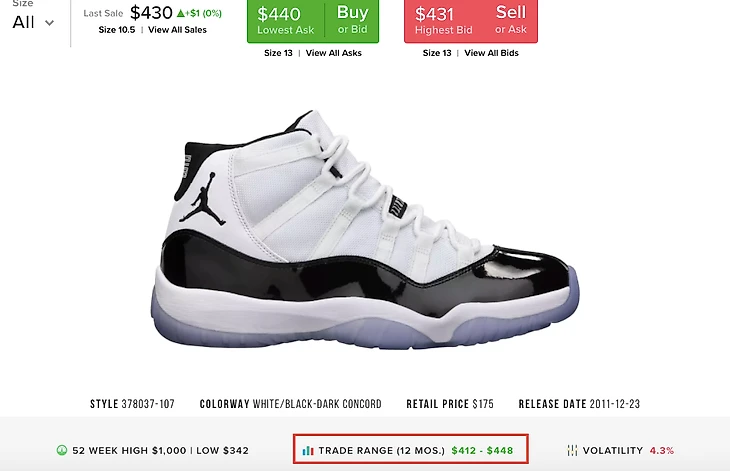
Task: Open the Size All dropdown chevron
Action: pyautogui.click(x=49, y=23)
